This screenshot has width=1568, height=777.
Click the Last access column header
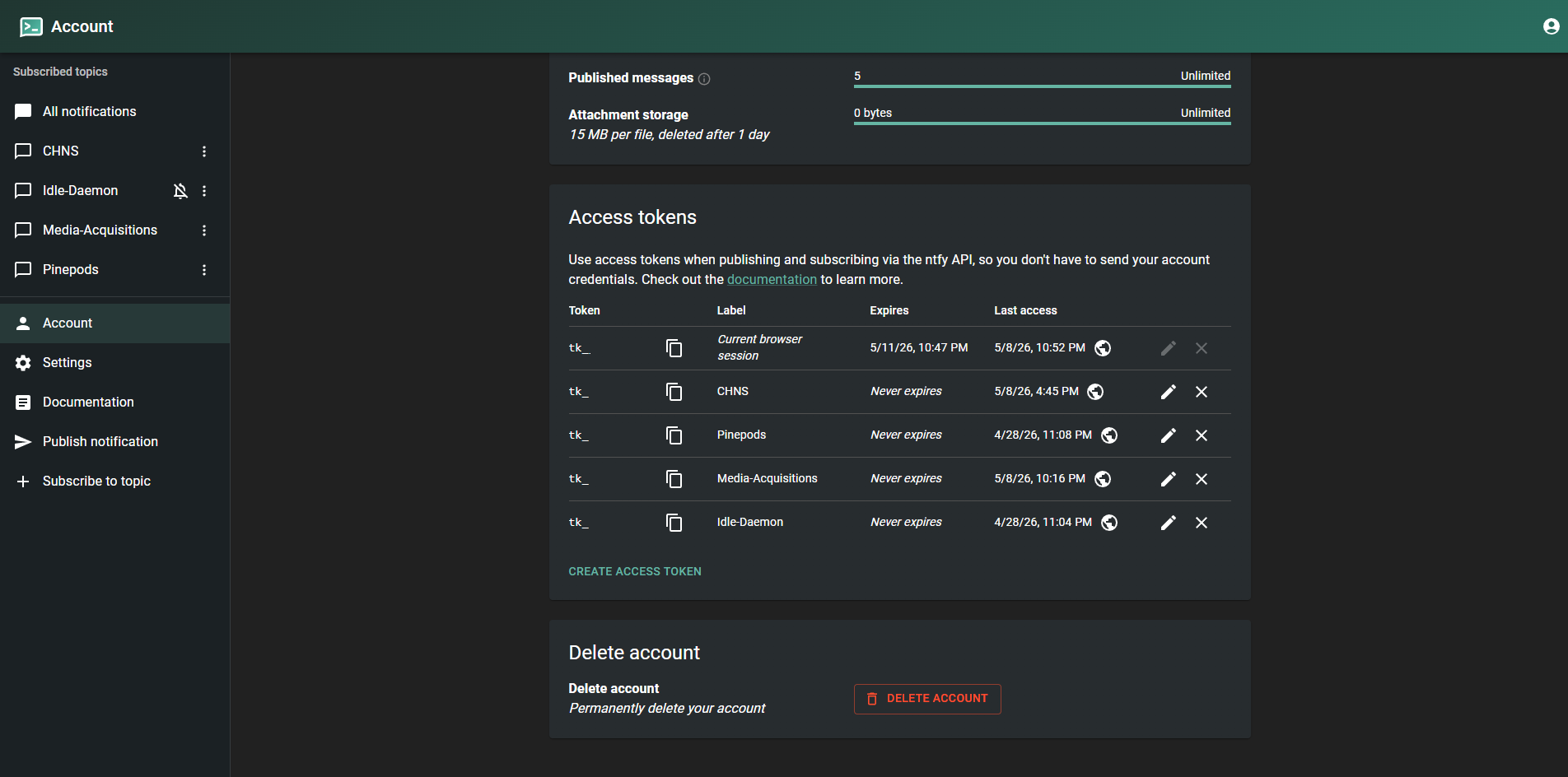coord(1025,311)
